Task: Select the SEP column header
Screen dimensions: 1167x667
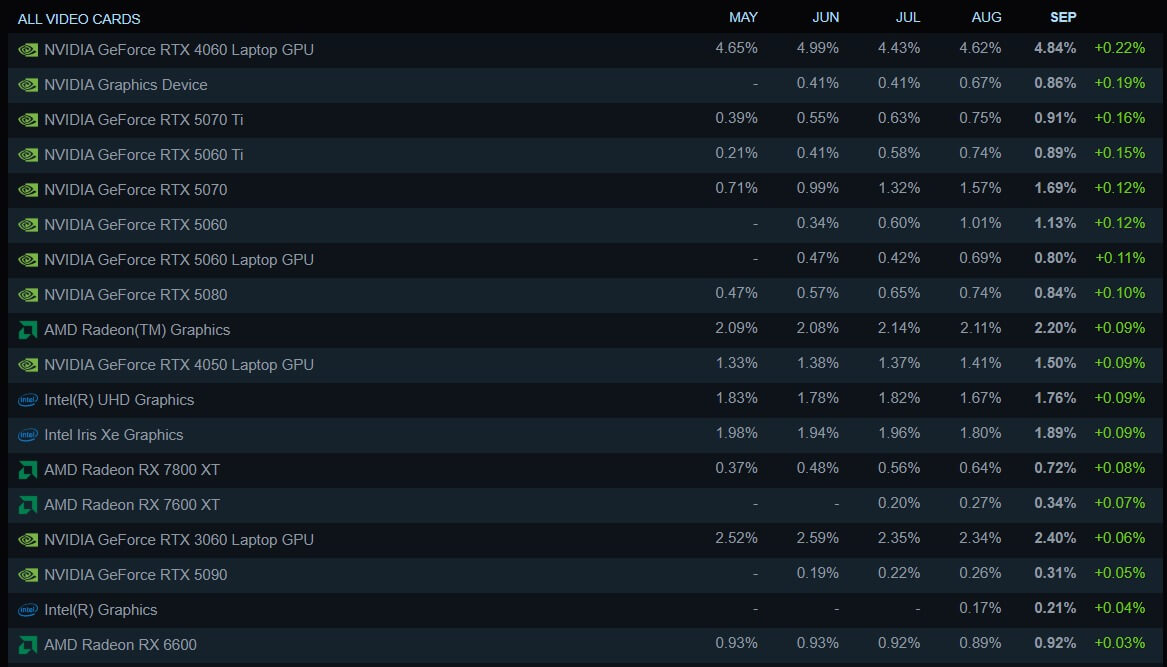Action: (x=1063, y=18)
